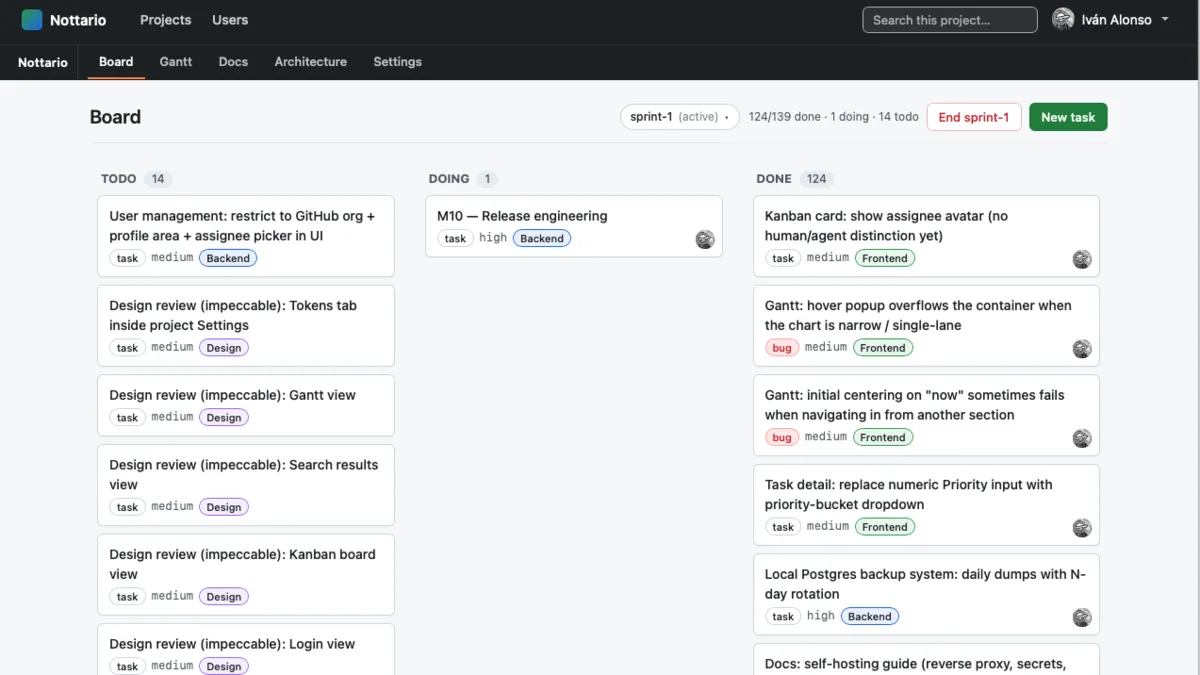1200x675 pixels.
Task: Open Docs self-hosting guide task
Action: pyautogui.click(x=926, y=660)
